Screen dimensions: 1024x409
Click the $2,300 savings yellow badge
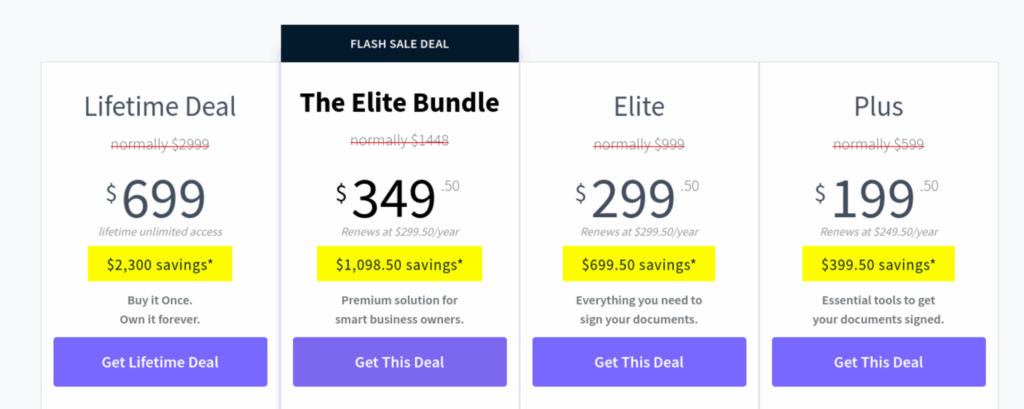click(x=160, y=264)
